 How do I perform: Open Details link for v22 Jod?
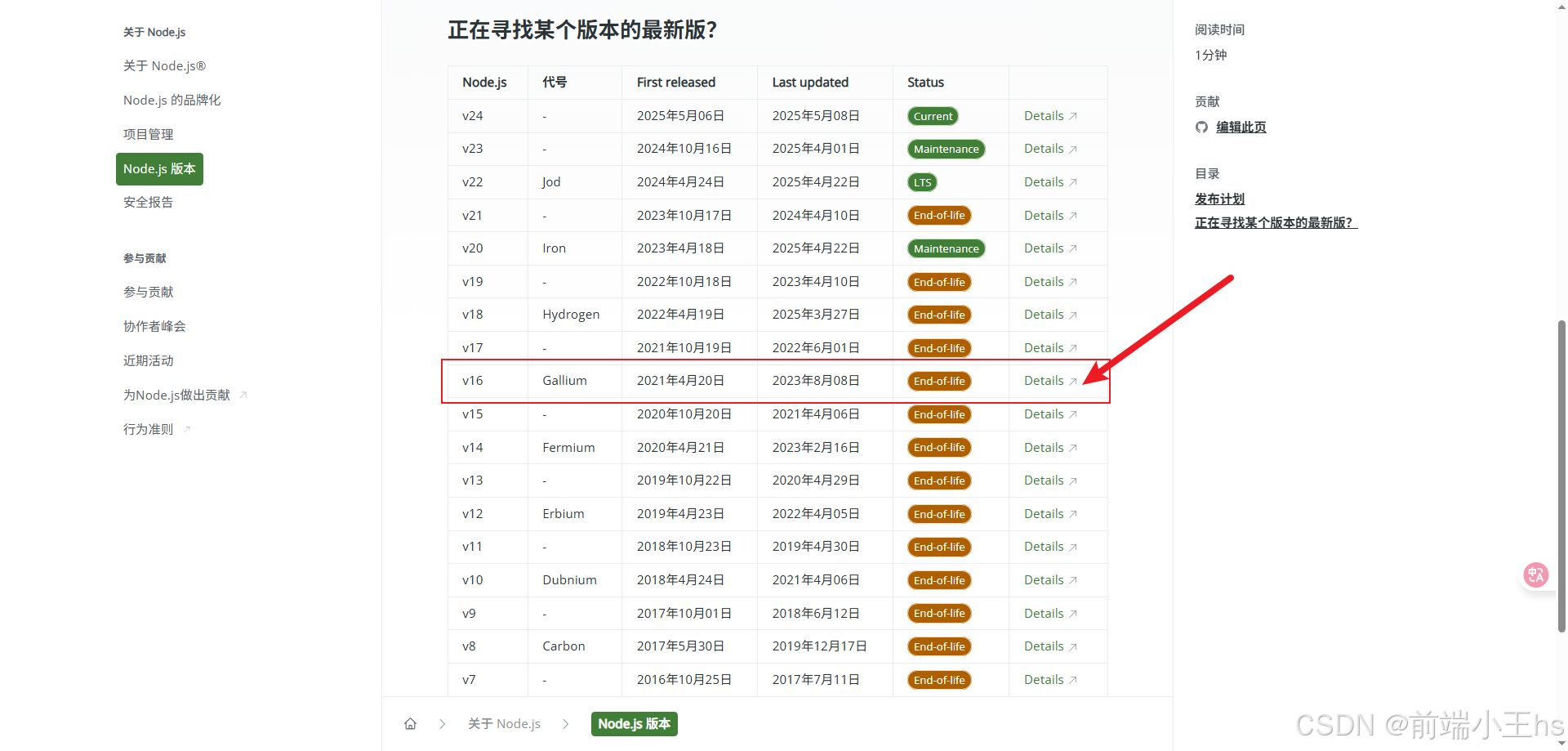coord(1050,182)
